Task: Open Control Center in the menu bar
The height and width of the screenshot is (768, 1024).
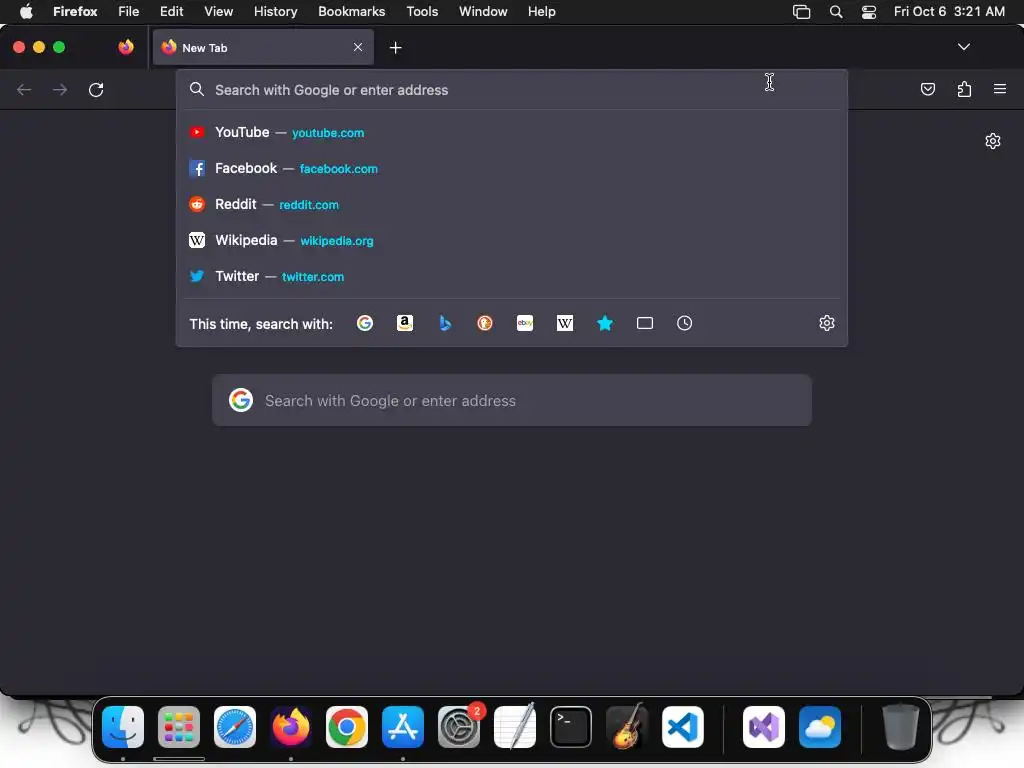Action: coord(869,12)
